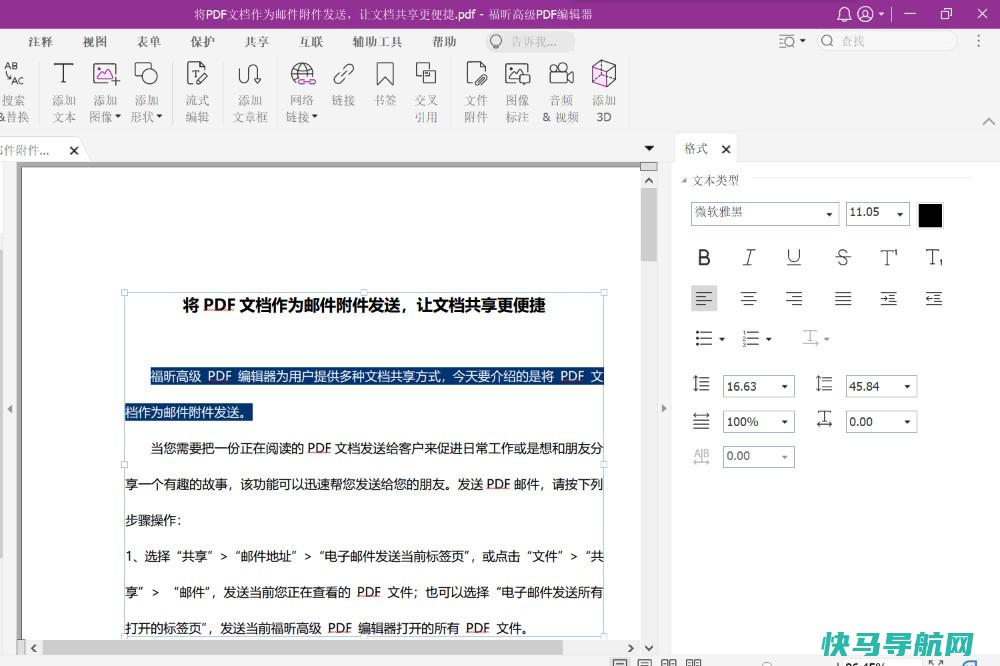This screenshot has width=1000, height=666.
Task: Open the 视图 (View) ribbon tab
Action: [94, 41]
